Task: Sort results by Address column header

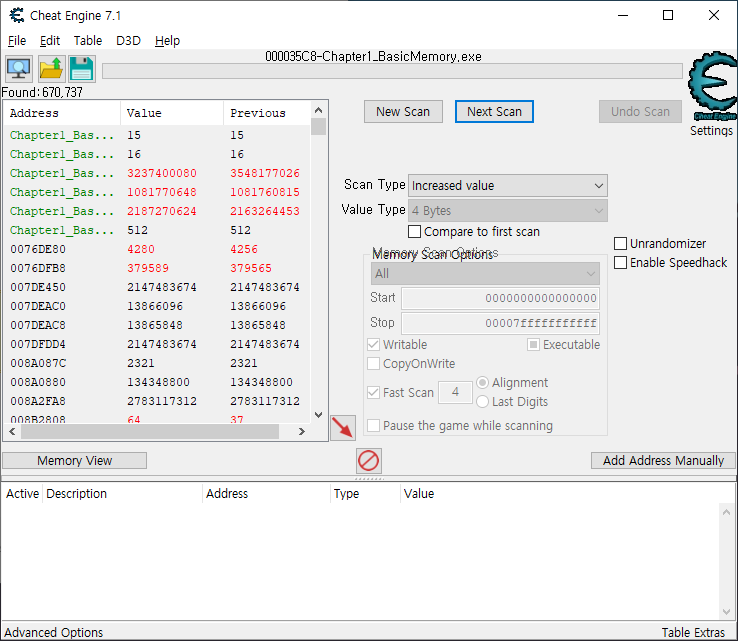Action: pyautogui.click(x=62, y=113)
